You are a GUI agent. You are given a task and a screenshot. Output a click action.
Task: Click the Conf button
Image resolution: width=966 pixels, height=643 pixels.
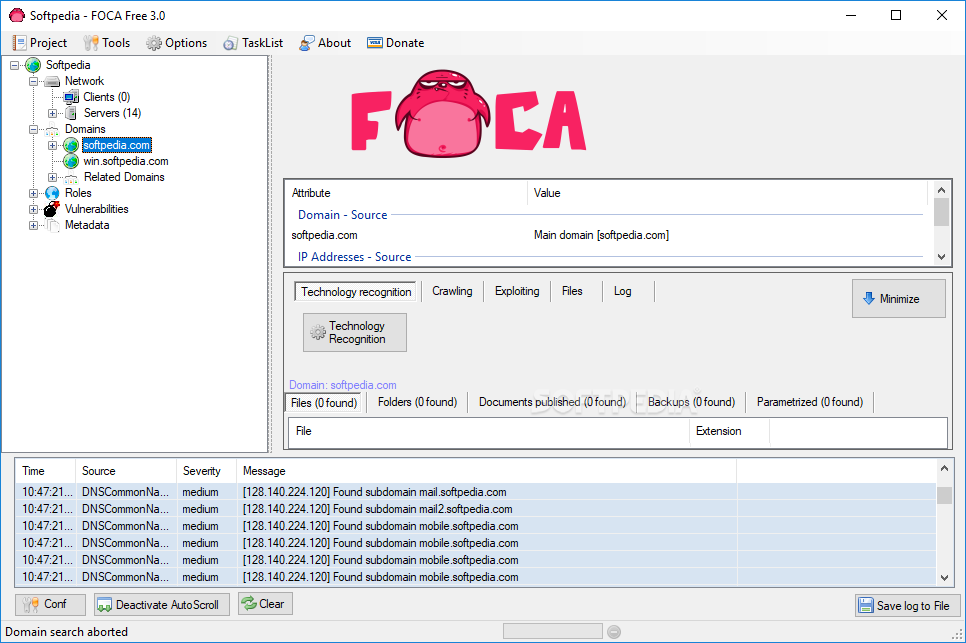point(51,604)
